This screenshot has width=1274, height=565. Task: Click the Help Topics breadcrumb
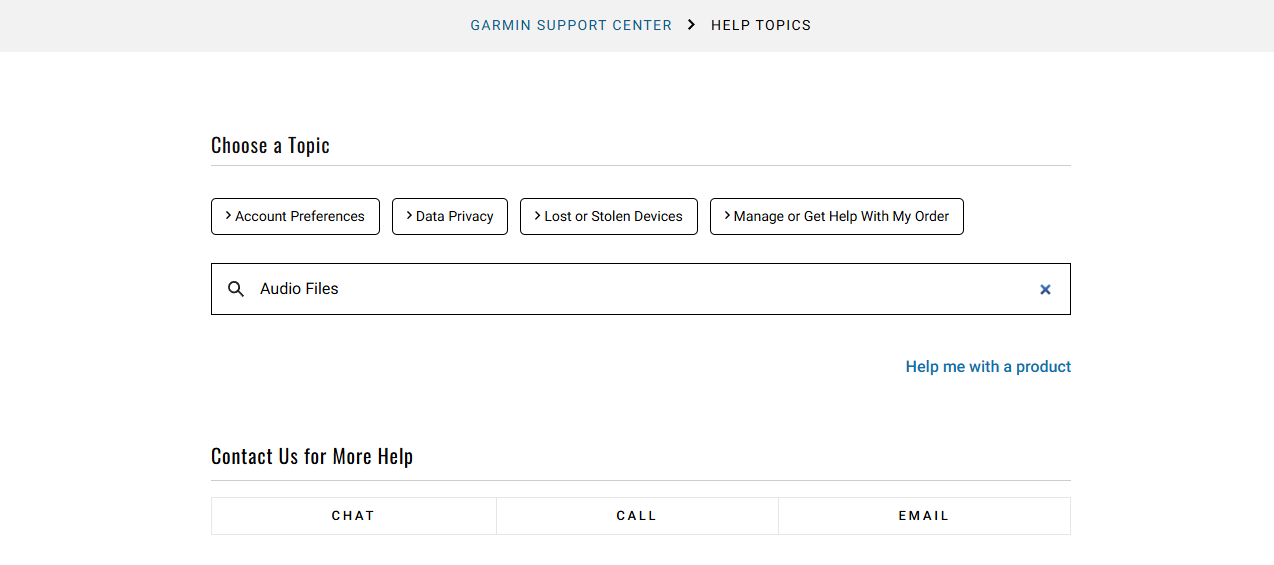click(761, 25)
